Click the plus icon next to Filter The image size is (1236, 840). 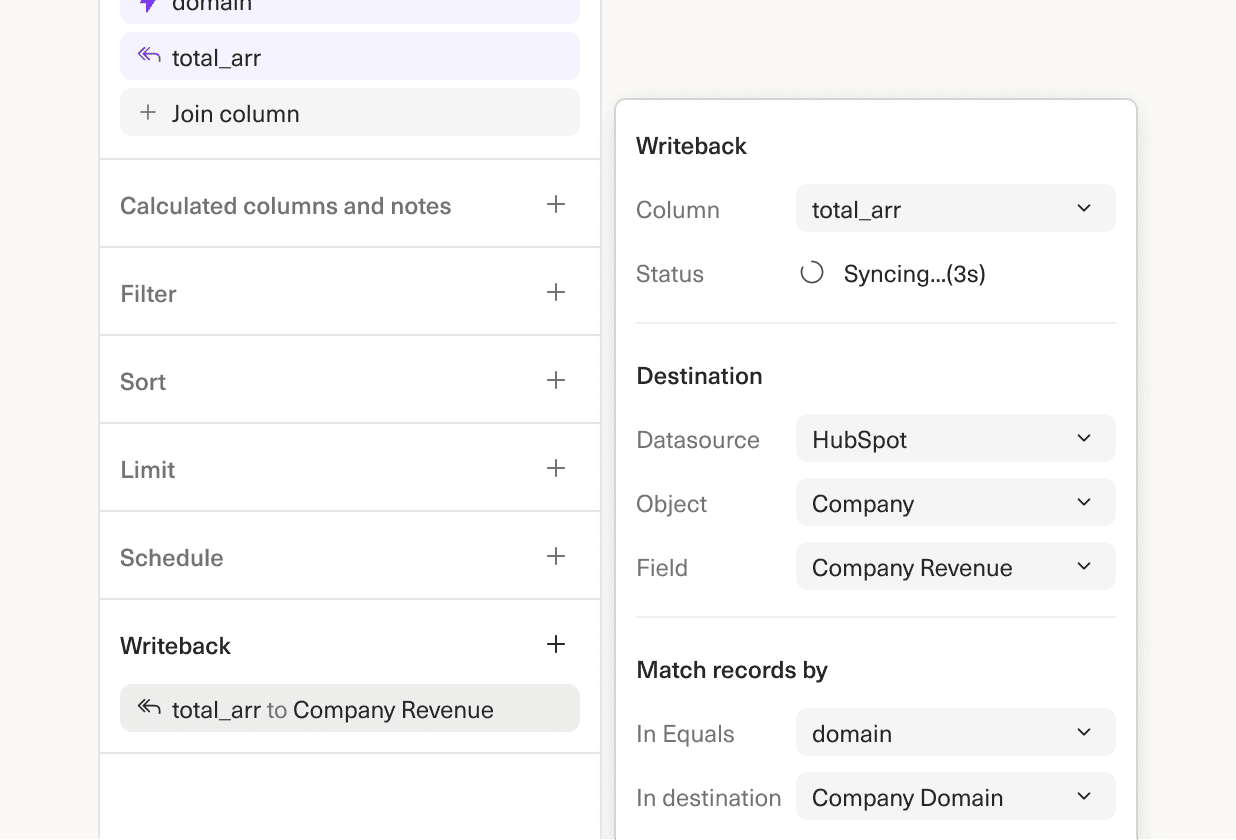556,291
